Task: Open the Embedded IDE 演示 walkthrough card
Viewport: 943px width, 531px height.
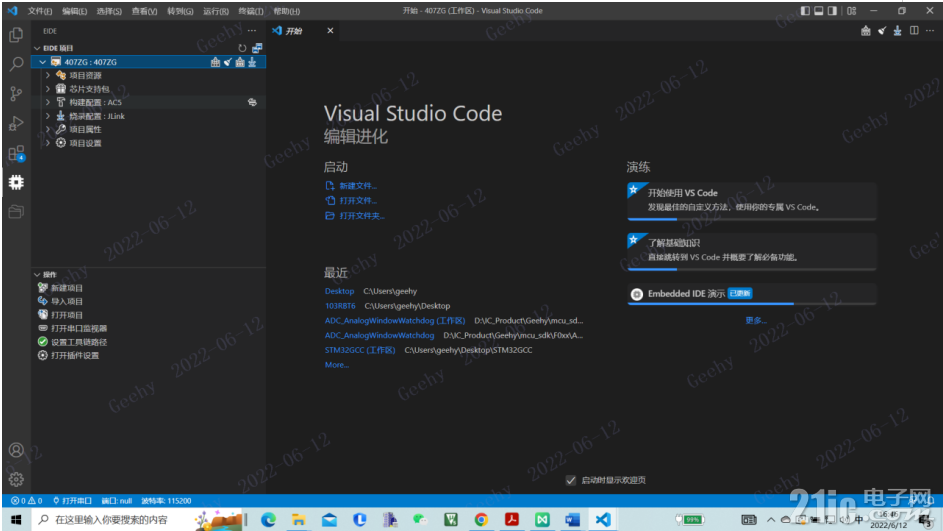Action: tap(751, 294)
